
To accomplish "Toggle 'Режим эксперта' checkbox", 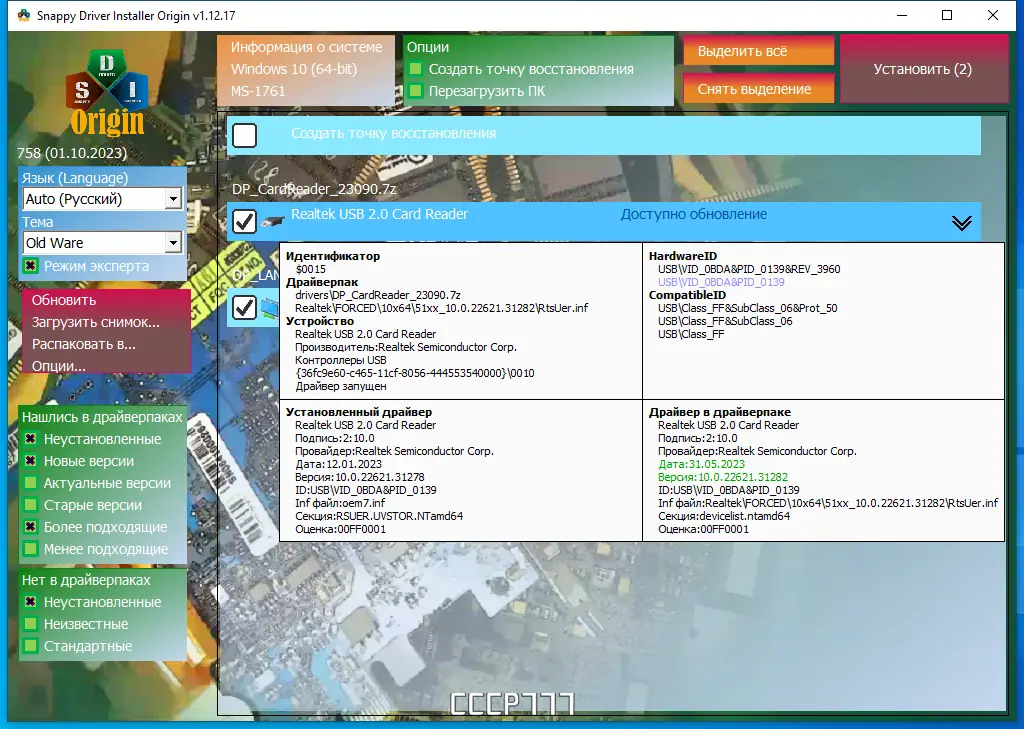I will pyautogui.click(x=30, y=266).
